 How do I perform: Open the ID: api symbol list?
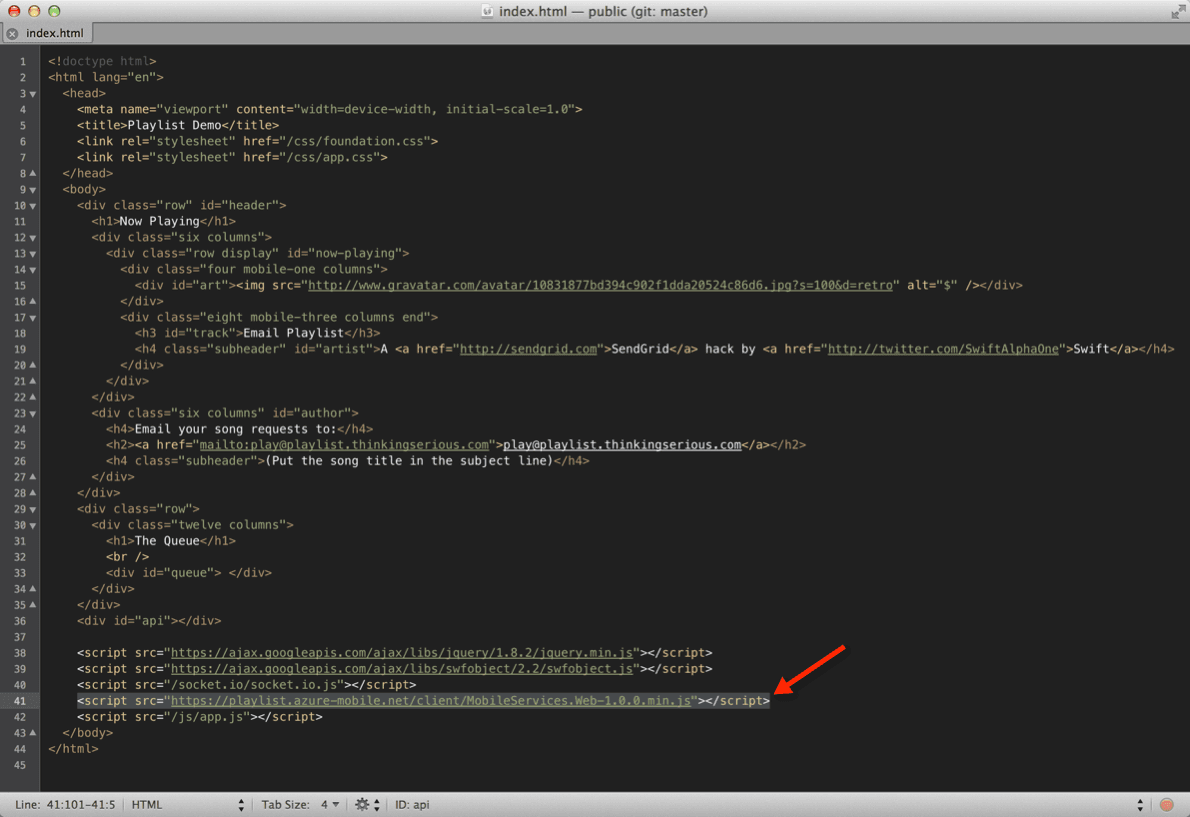[x=412, y=803]
